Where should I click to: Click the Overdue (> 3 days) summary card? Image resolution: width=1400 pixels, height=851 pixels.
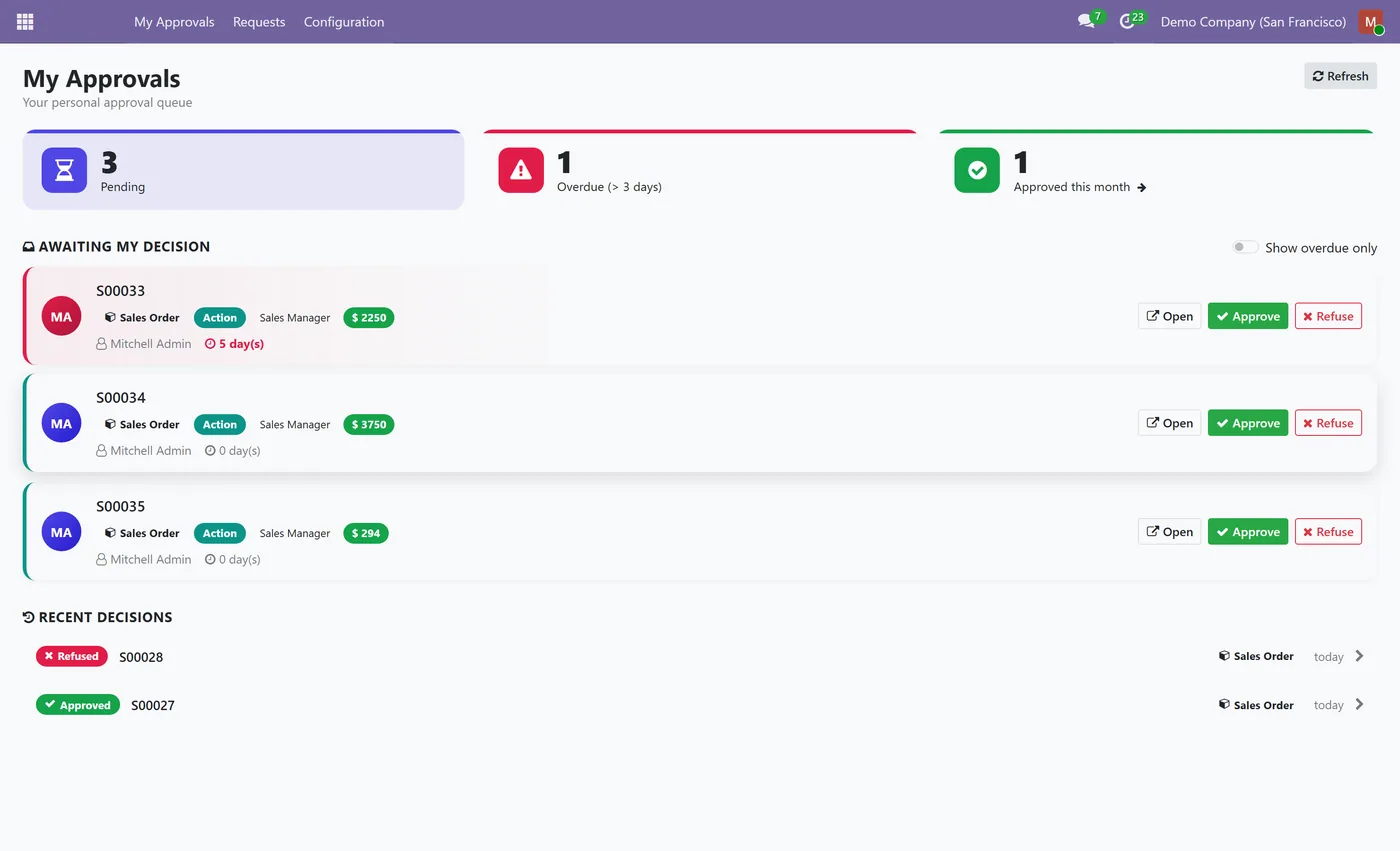pos(700,170)
